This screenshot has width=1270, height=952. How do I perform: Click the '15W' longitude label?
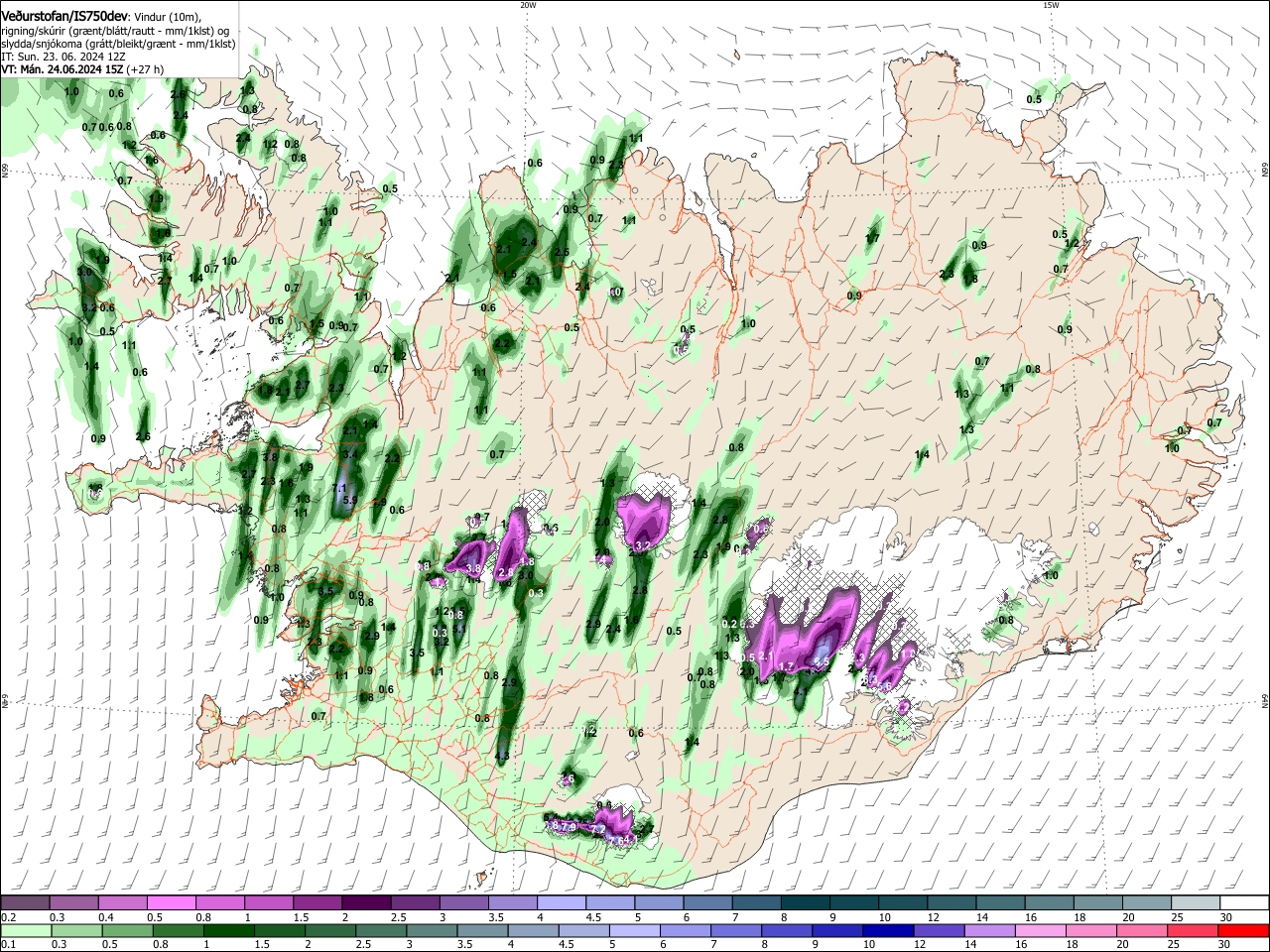[1051, 5]
